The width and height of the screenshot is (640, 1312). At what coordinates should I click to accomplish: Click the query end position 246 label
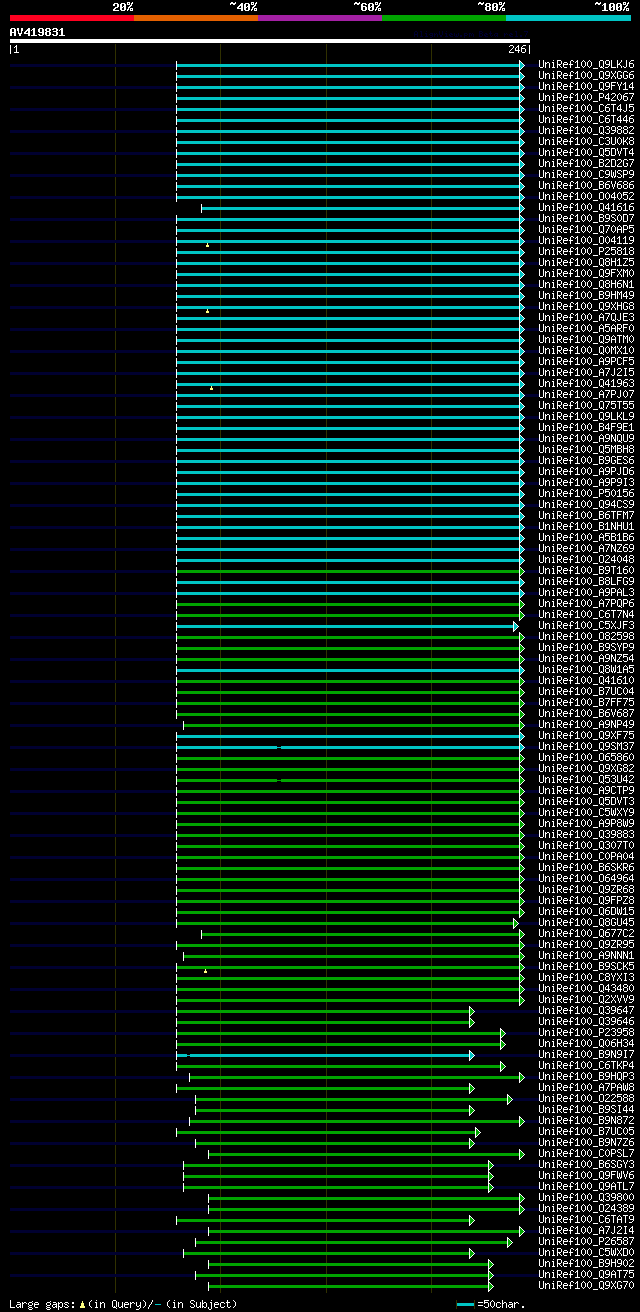click(x=518, y=49)
